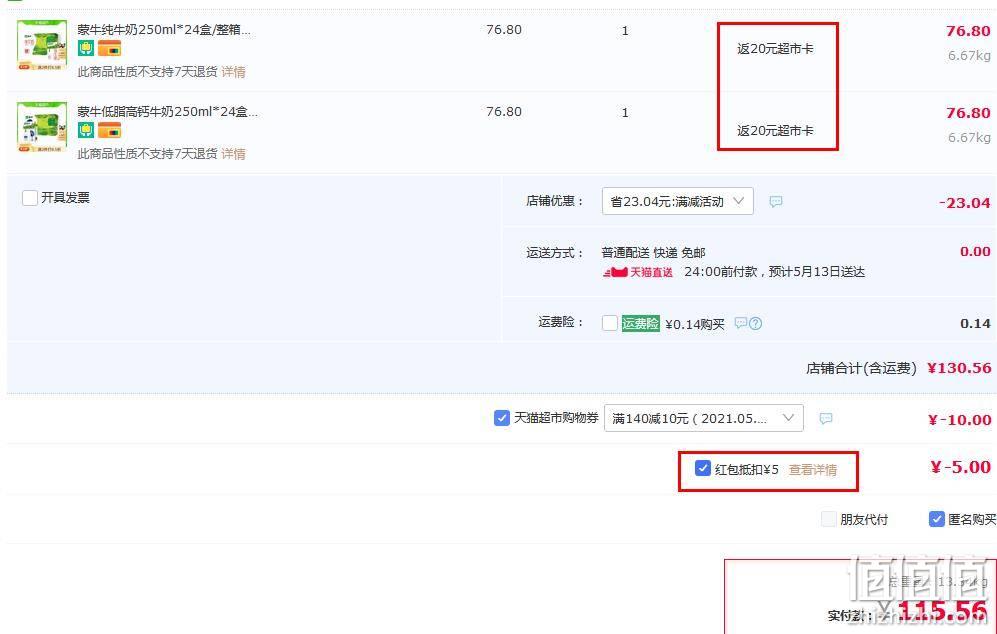Click the 天猫直送 logo icon
The width and height of the screenshot is (997, 634).
tap(638, 272)
